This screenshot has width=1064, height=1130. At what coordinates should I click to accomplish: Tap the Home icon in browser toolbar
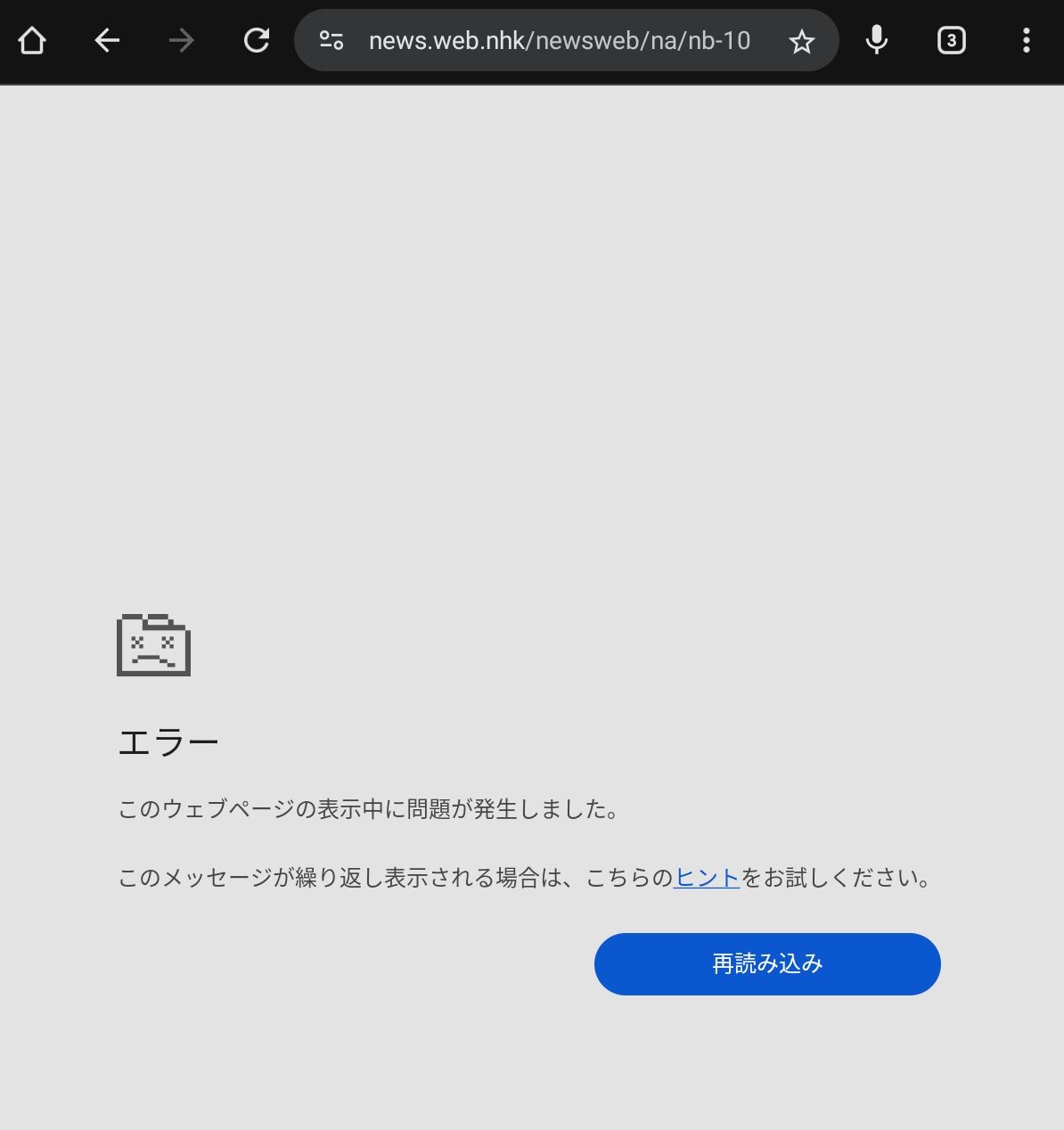pos(32,40)
